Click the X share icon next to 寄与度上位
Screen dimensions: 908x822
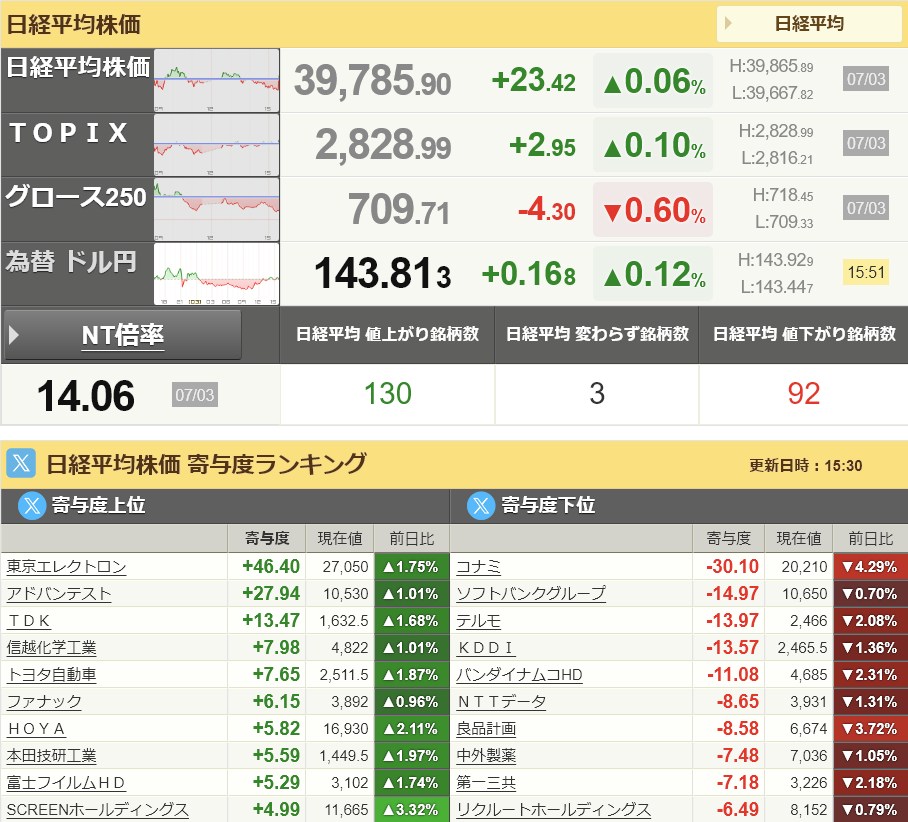tap(32, 506)
